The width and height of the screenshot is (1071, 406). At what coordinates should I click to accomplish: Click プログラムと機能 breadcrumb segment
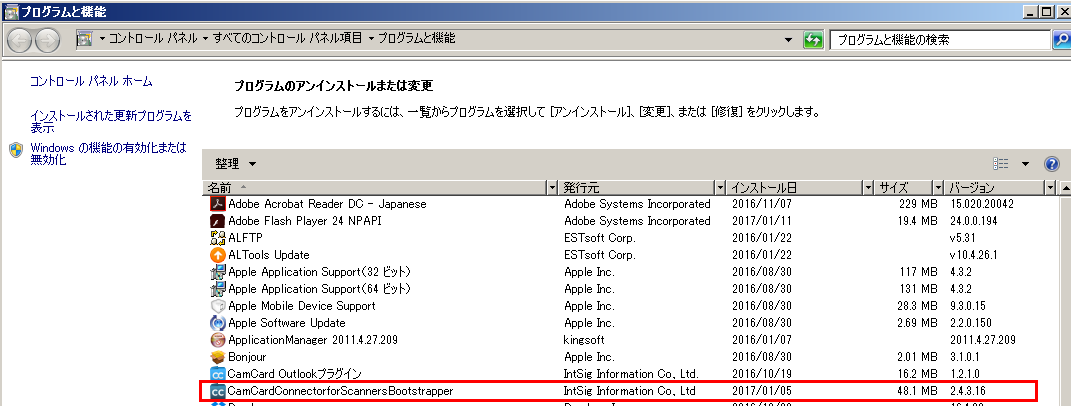417,39
